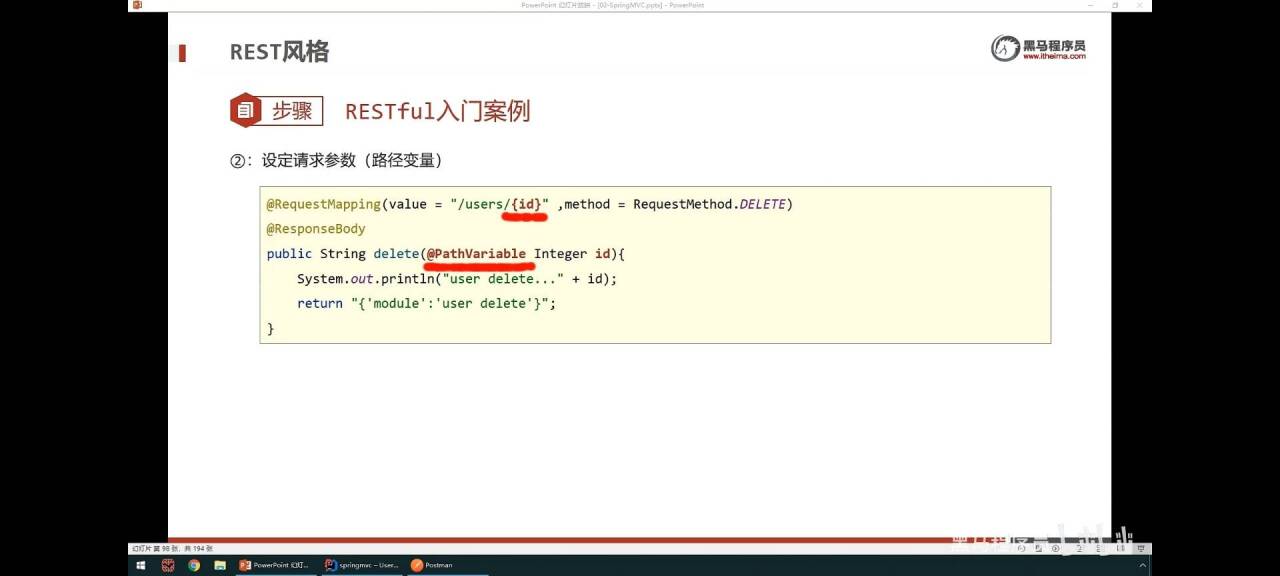Restore down the PowerPoint window
This screenshot has width=1280, height=576.
[1115, 5]
